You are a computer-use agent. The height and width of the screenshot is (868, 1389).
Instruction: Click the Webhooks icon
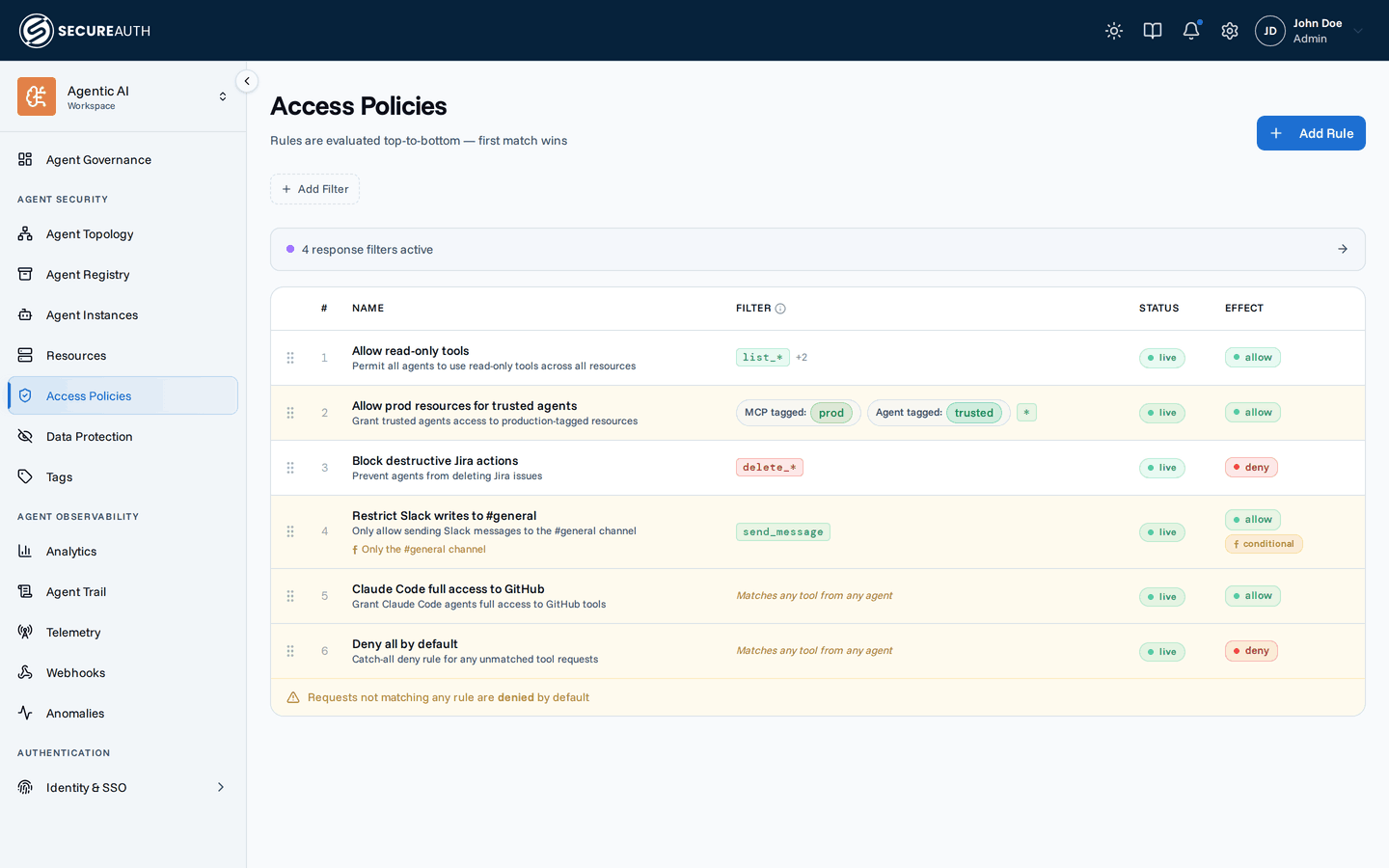click(x=25, y=672)
